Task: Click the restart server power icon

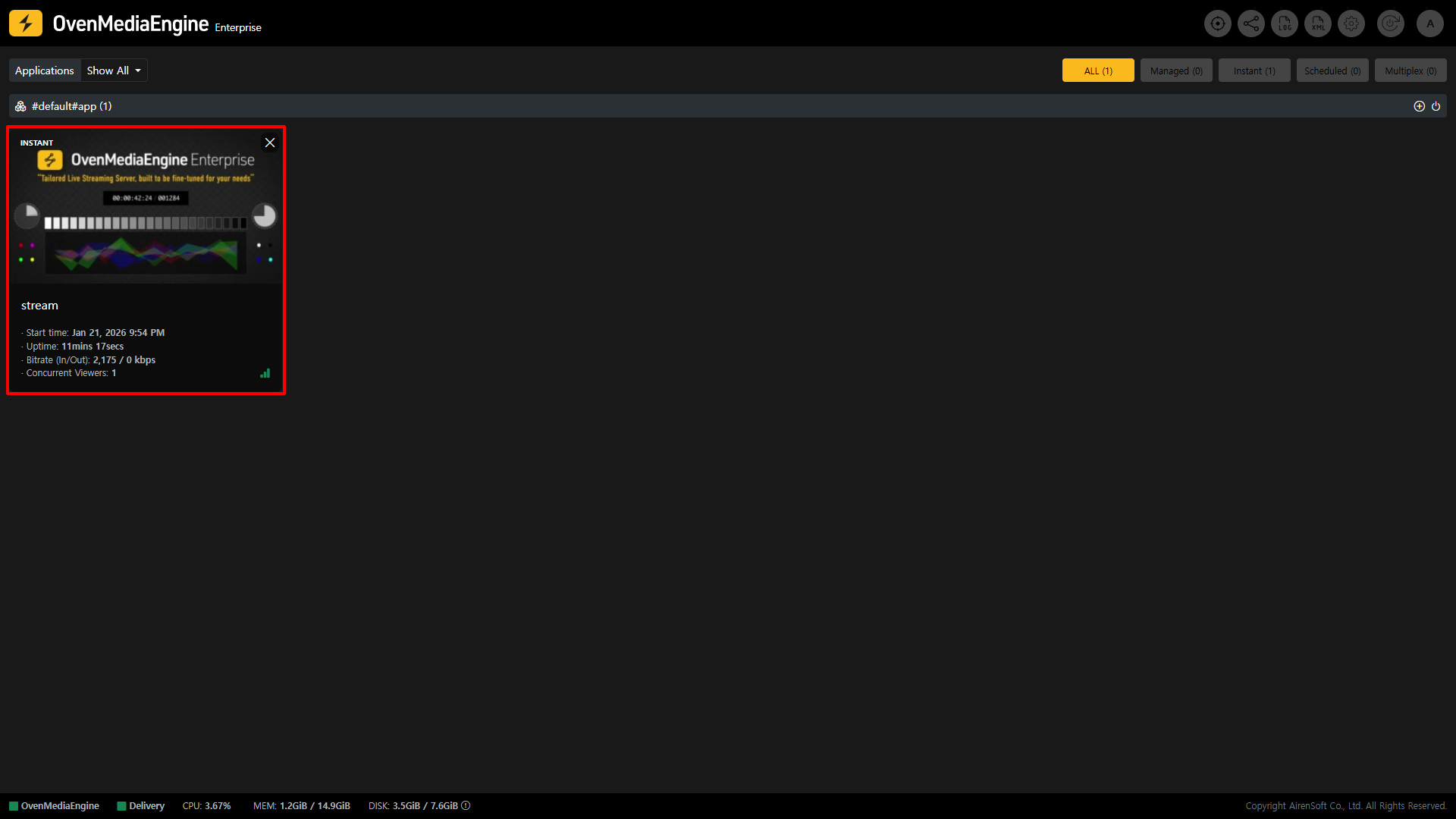Action: 1390,24
